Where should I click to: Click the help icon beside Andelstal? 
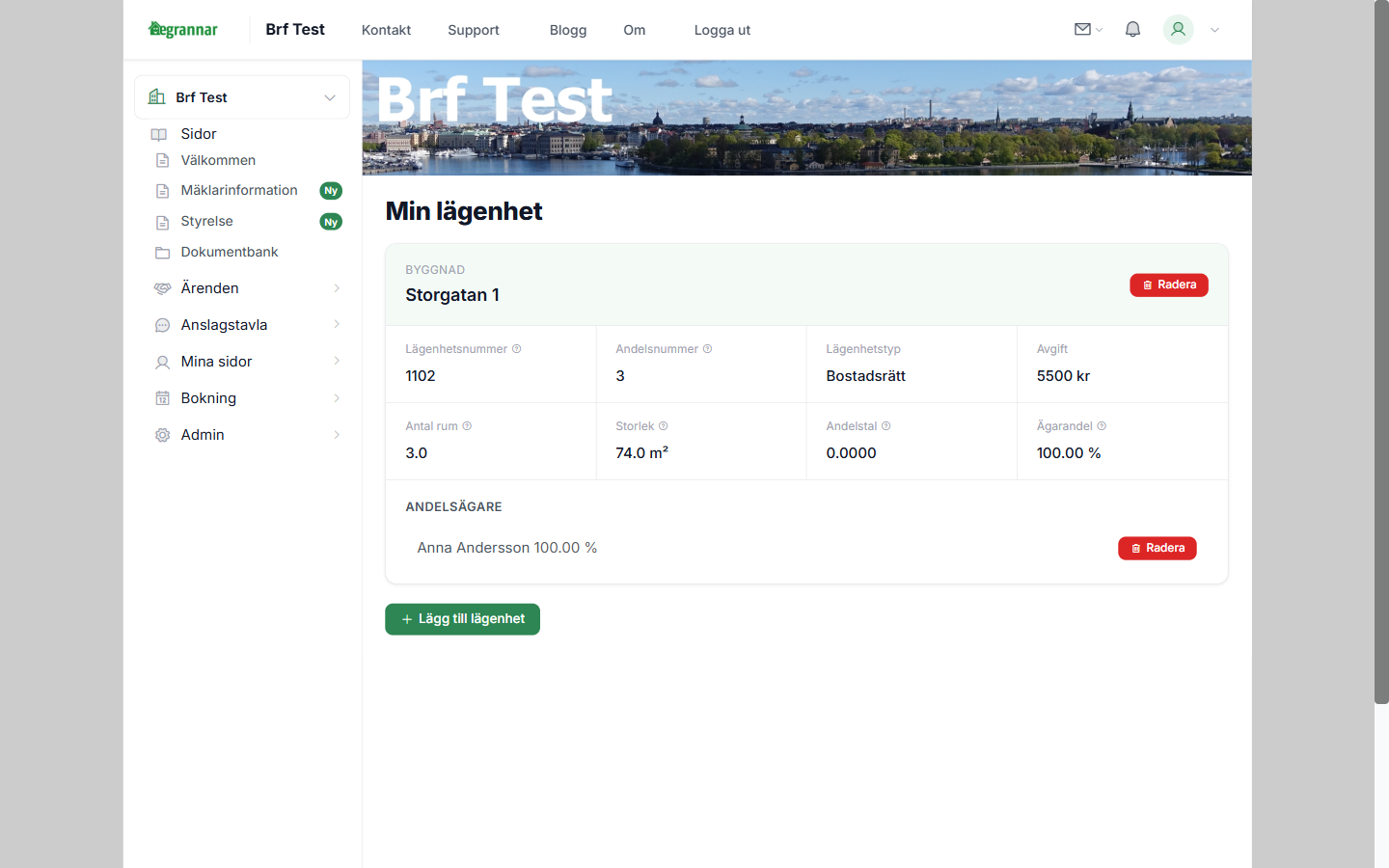885,426
